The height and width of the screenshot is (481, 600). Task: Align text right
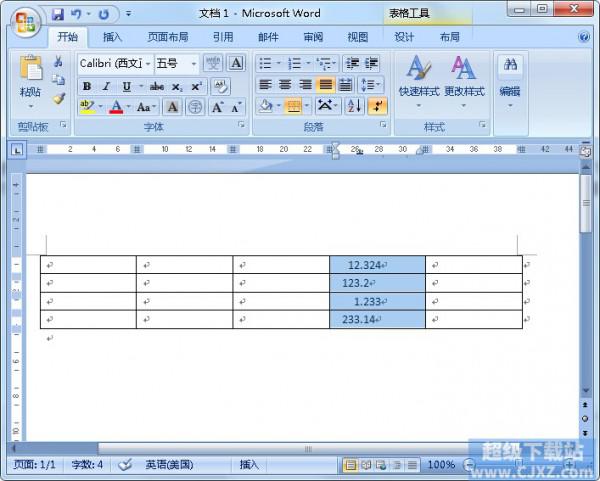pyautogui.click(x=305, y=85)
